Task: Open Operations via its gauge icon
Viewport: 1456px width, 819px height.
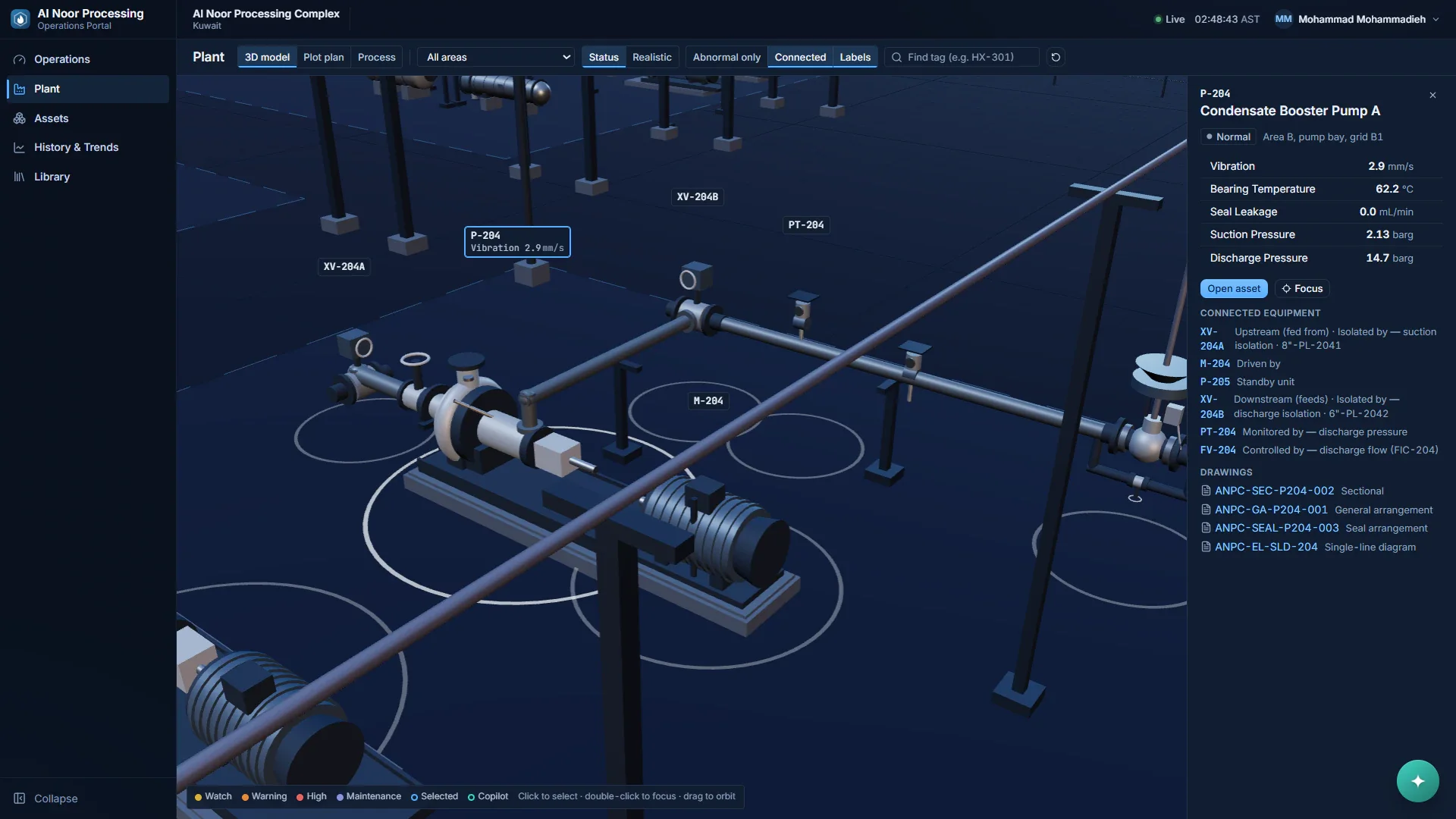Action: pyautogui.click(x=20, y=59)
